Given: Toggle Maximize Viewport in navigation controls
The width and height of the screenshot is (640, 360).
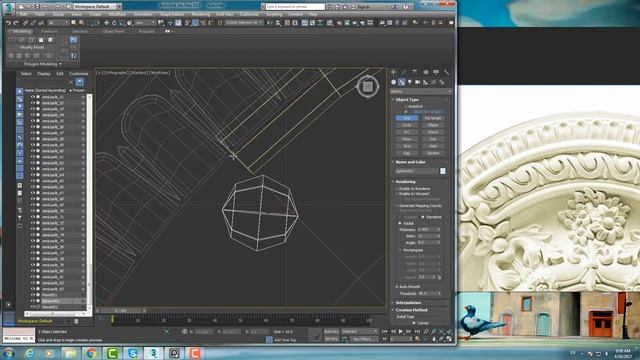Looking at the screenshot, I should coord(449,339).
